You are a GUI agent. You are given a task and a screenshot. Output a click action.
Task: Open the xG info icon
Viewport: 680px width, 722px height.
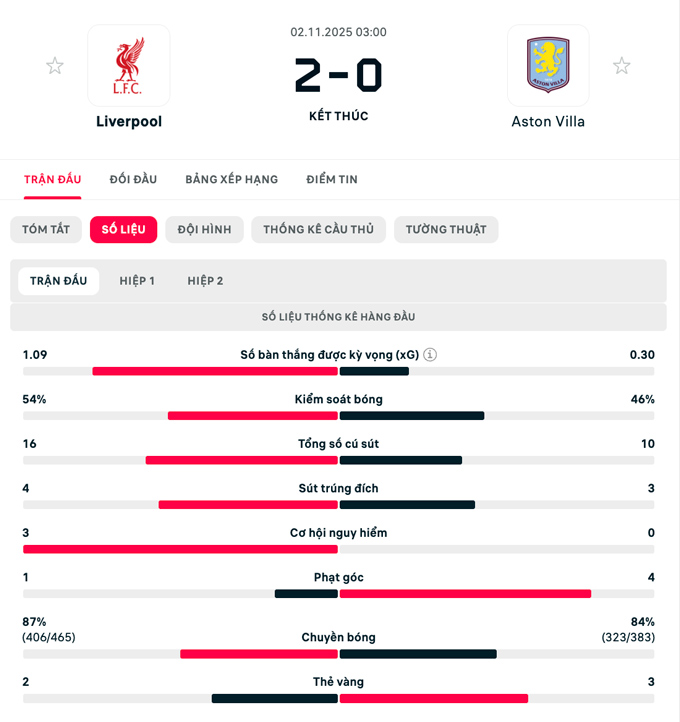[430, 355]
